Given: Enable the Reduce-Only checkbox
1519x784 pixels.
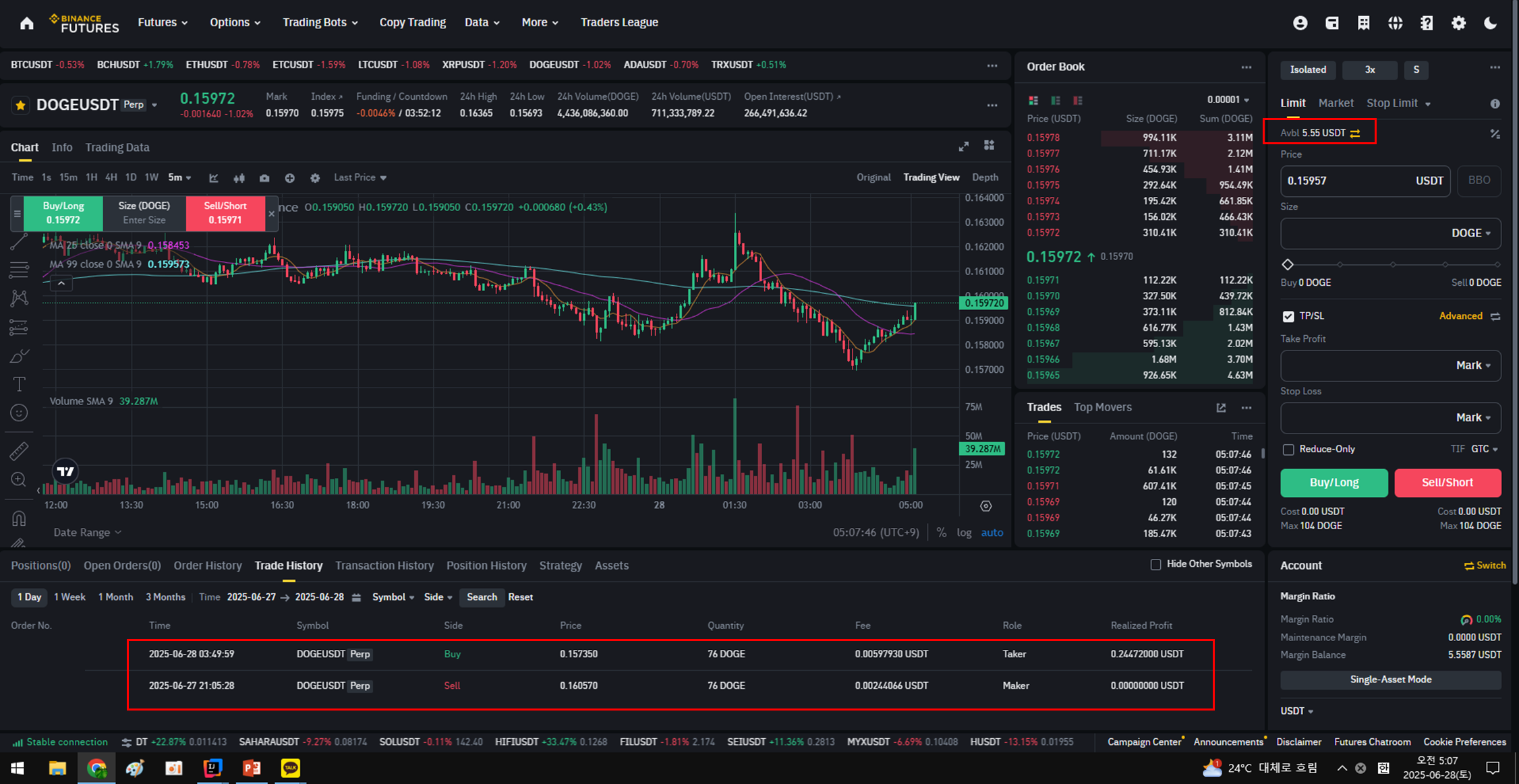Looking at the screenshot, I should click(x=1288, y=450).
